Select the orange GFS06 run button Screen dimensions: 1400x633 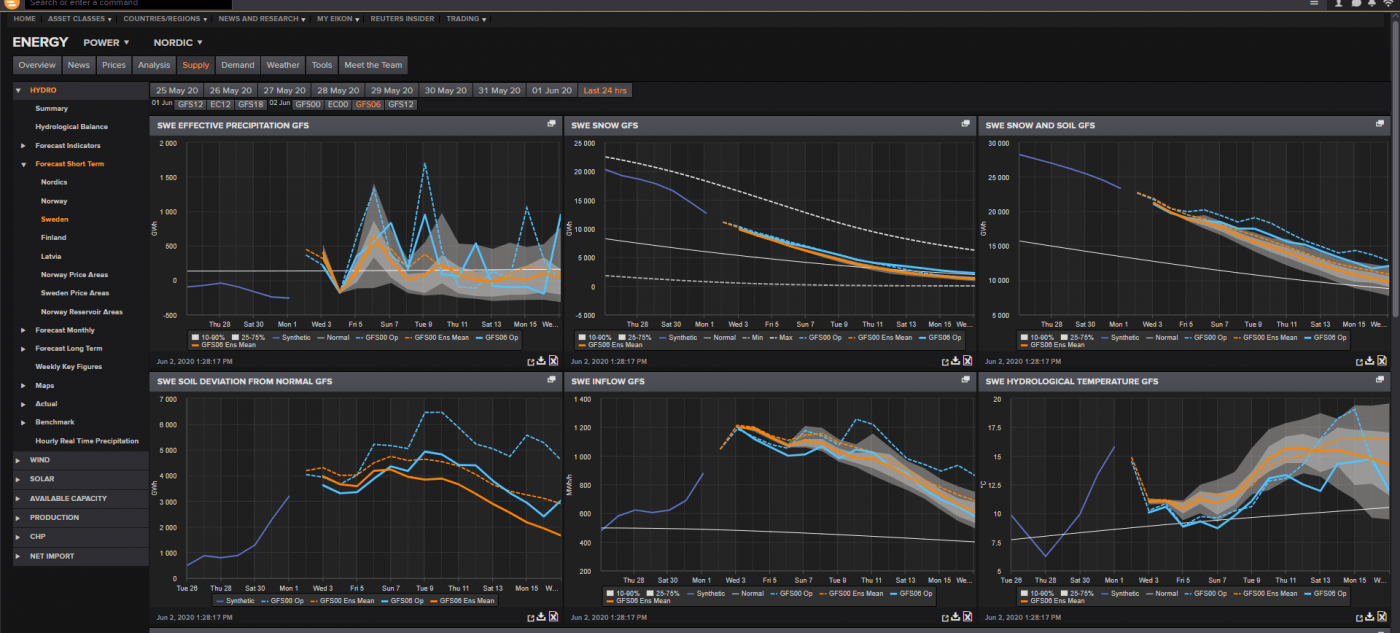pyautogui.click(x=367, y=103)
